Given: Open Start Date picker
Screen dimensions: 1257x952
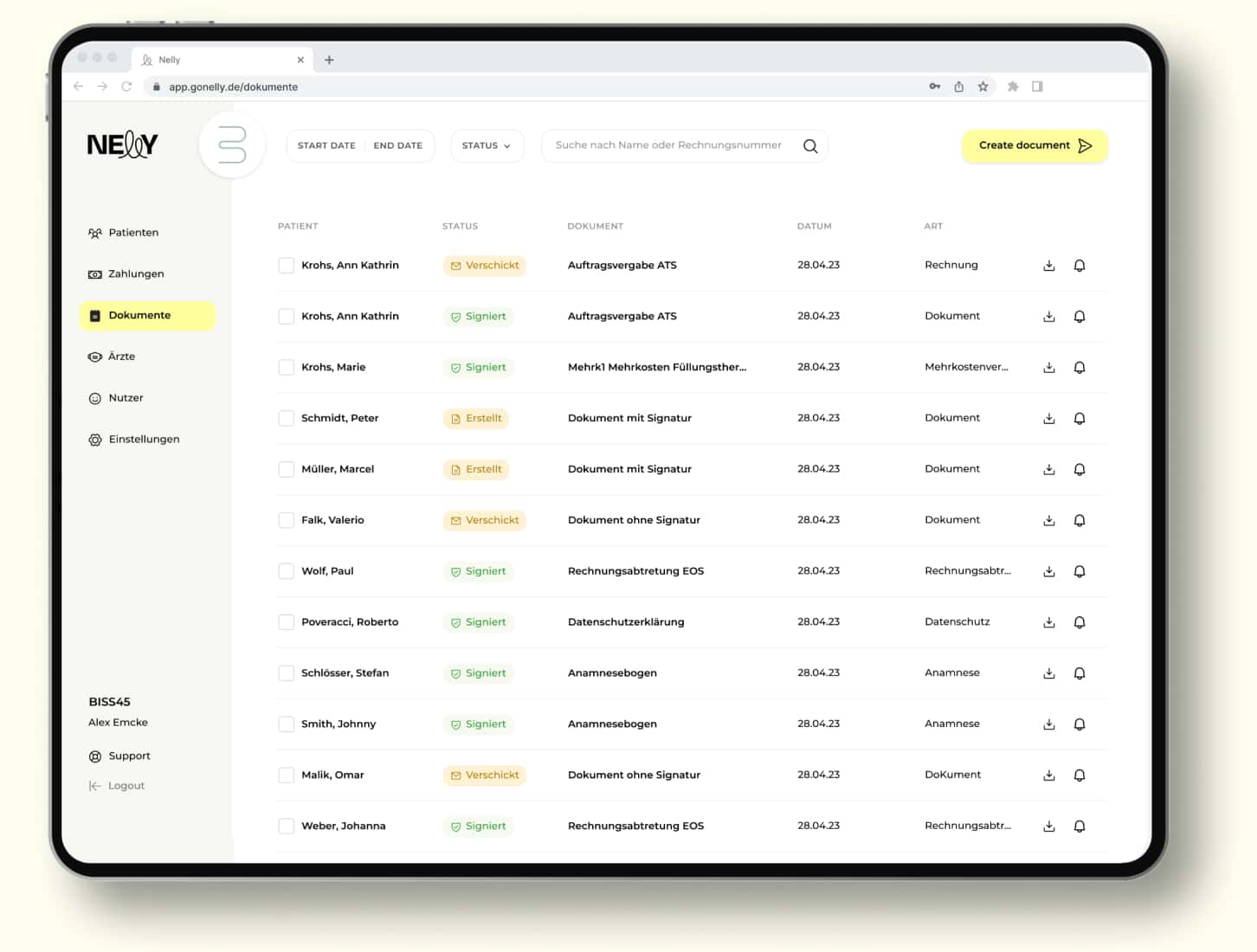Looking at the screenshot, I should [x=326, y=146].
